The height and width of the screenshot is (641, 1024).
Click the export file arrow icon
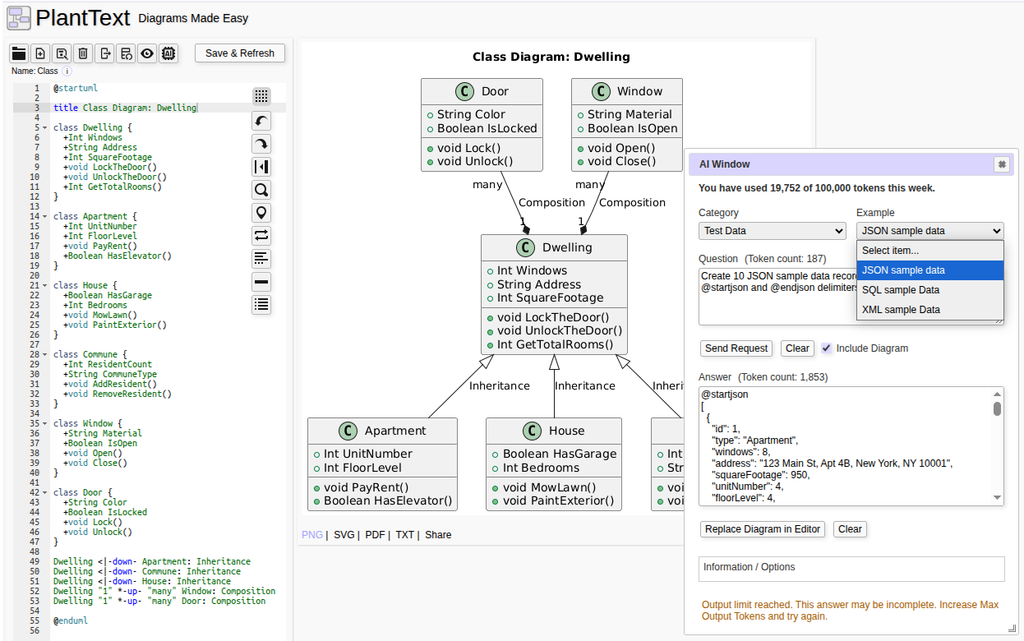tap(104, 54)
